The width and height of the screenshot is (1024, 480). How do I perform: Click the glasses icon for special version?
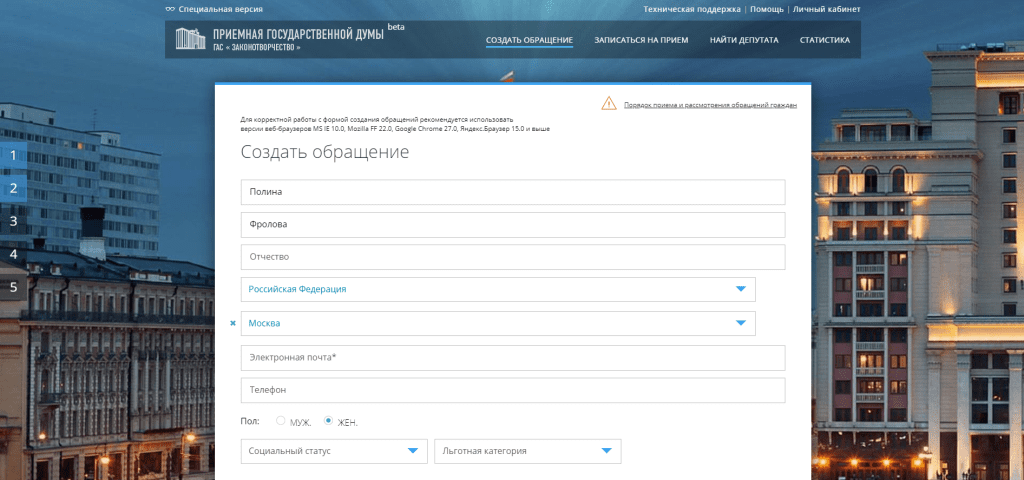[x=170, y=9]
